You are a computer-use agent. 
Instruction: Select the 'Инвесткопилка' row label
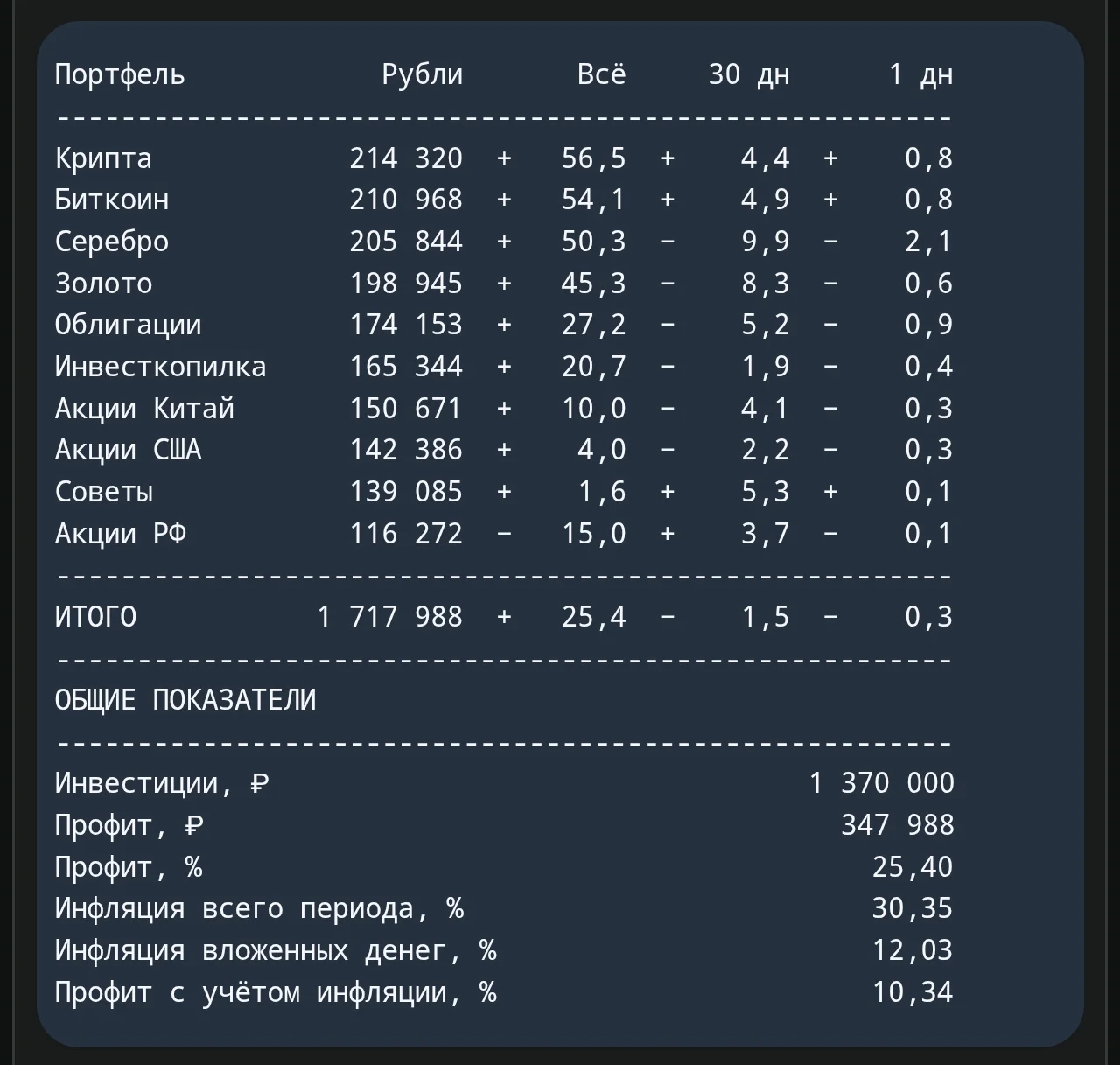pyautogui.click(x=160, y=367)
